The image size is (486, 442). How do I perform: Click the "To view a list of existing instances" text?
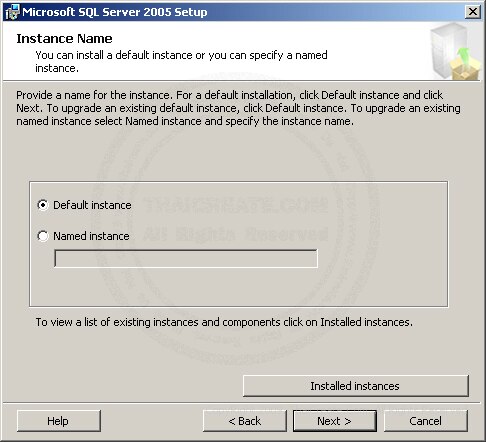click(224, 322)
